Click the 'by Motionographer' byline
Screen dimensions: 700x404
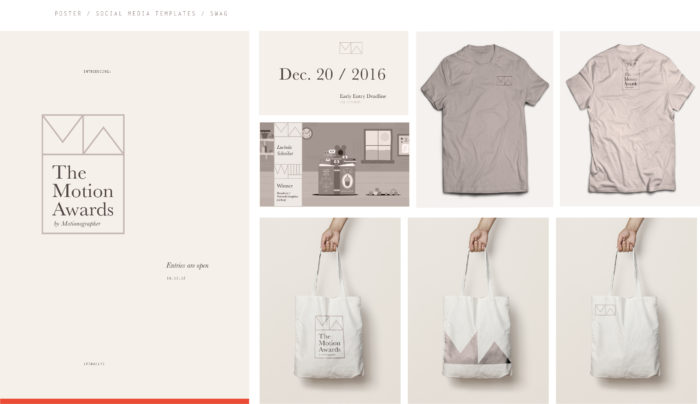click(x=77, y=224)
